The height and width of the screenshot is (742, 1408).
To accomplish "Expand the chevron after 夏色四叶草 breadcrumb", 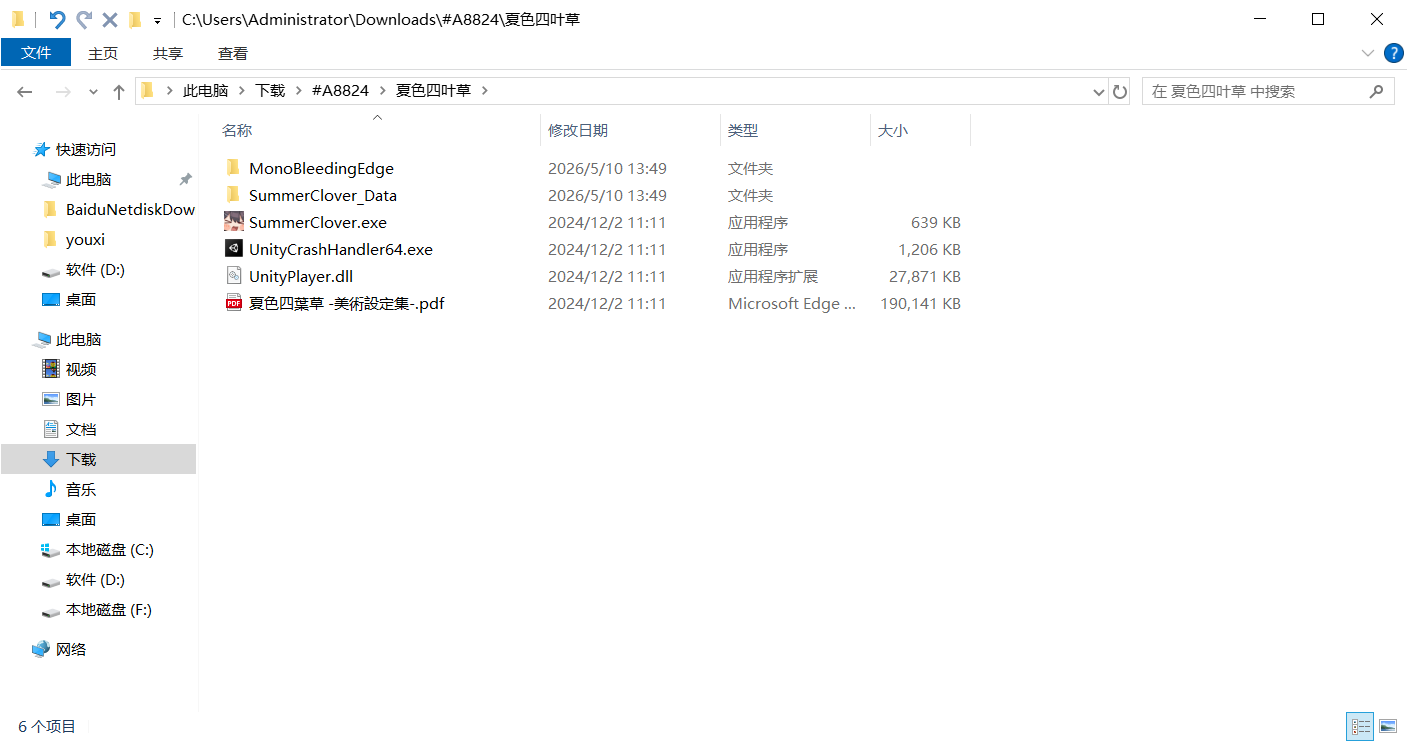I will 485,91.
